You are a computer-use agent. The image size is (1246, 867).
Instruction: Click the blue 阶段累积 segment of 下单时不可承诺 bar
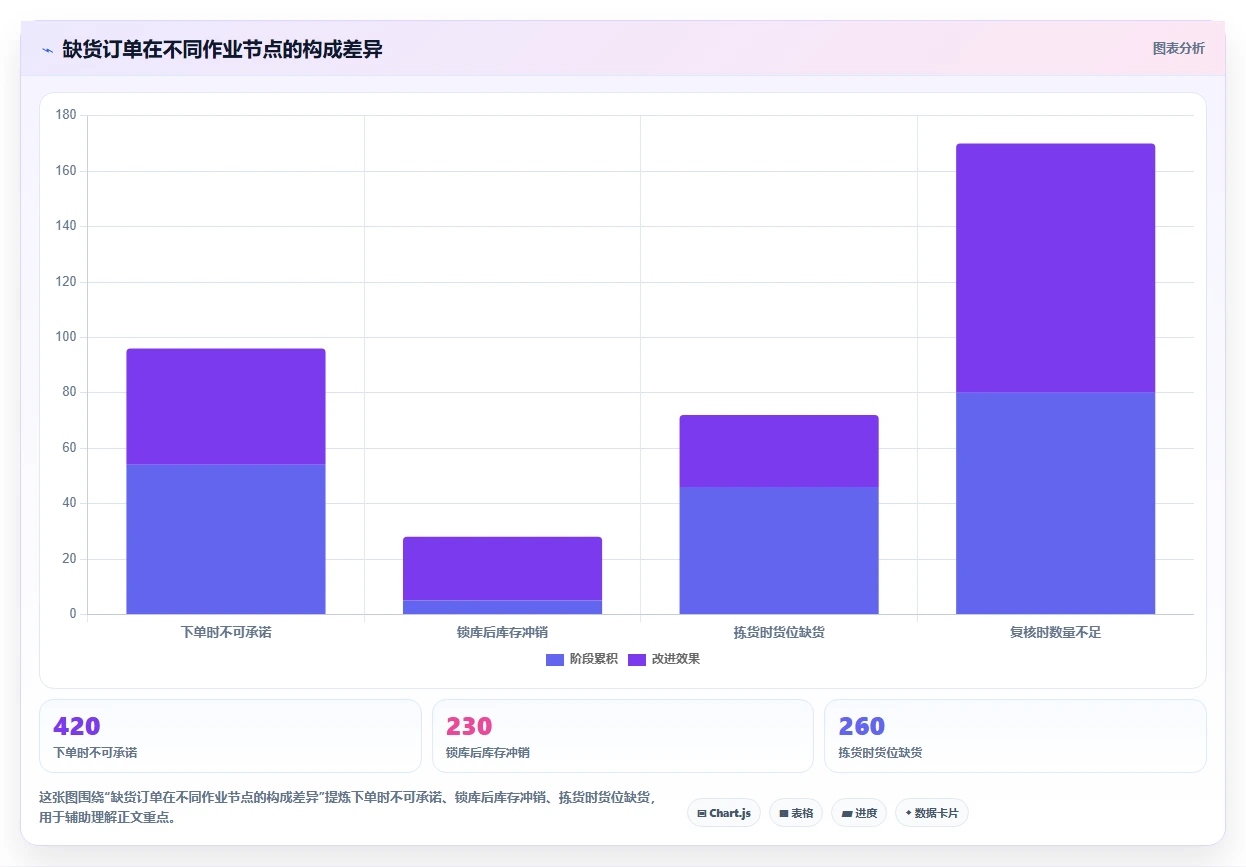click(x=226, y=539)
